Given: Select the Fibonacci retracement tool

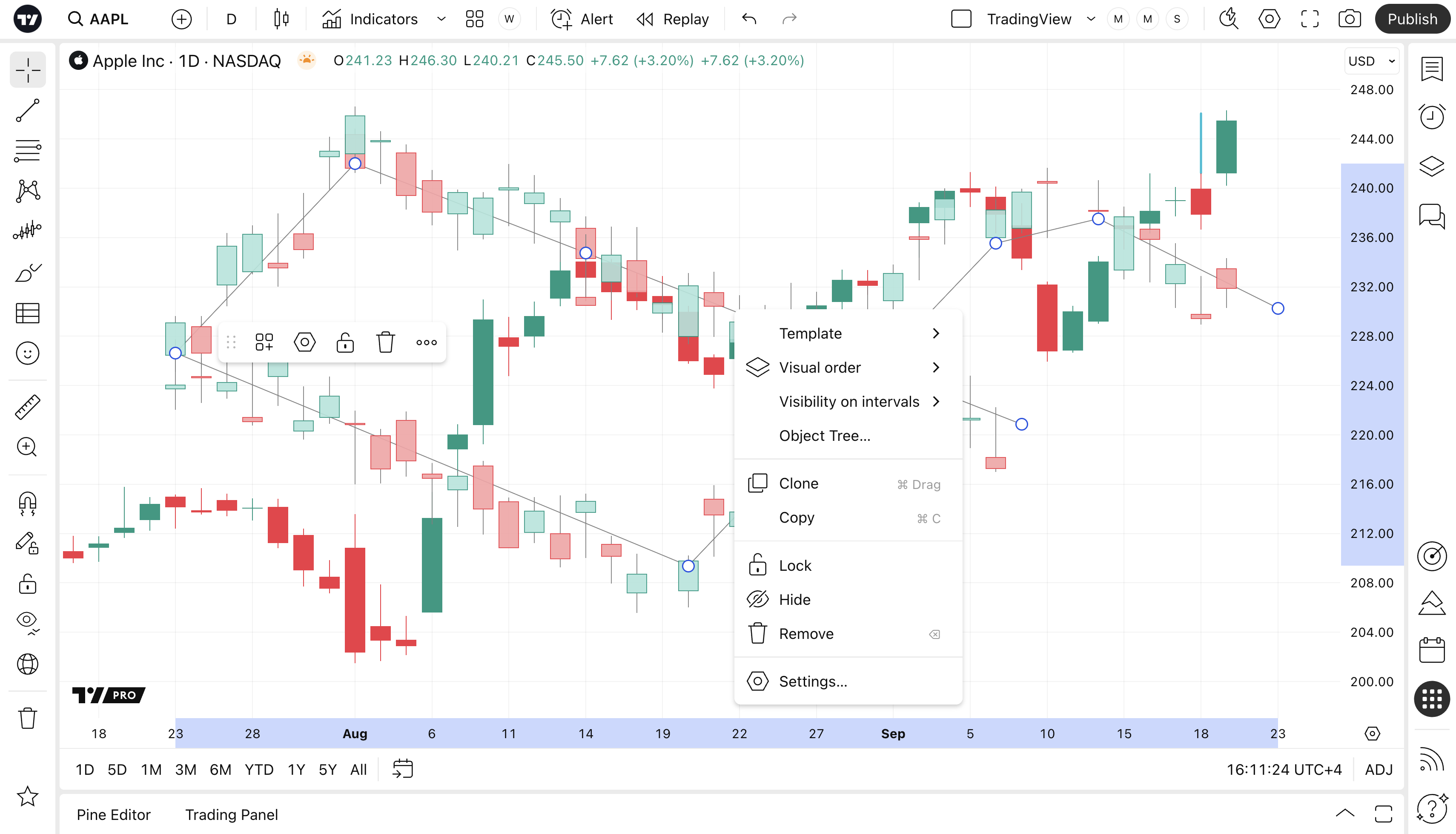Looking at the screenshot, I should click(28, 151).
